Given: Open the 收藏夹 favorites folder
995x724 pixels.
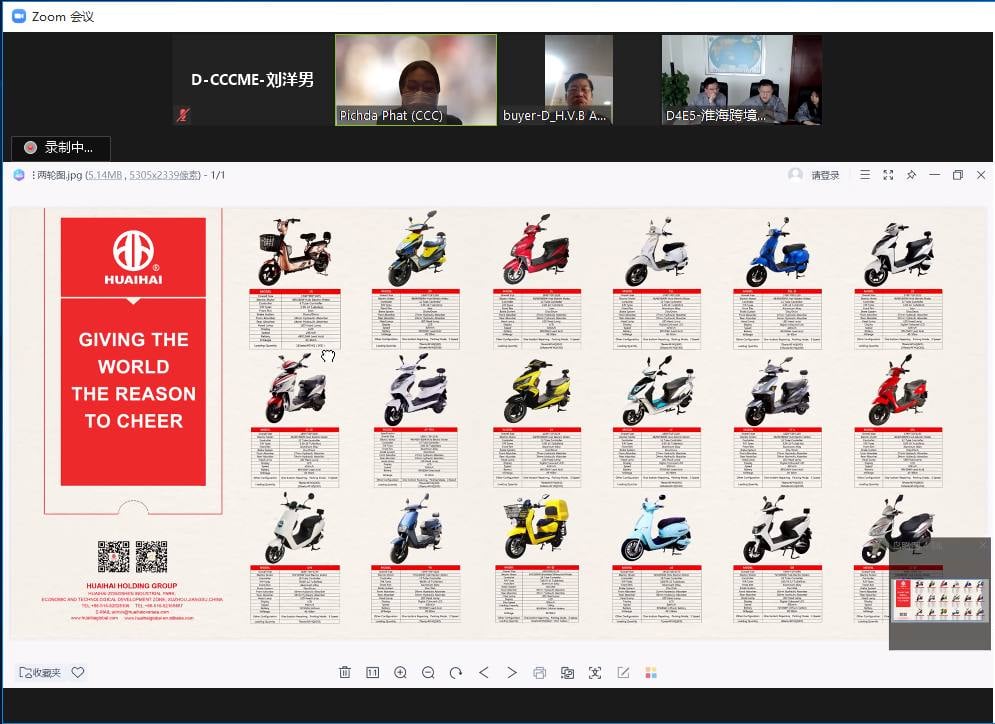Looking at the screenshot, I should pyautogui.click(x=40, y=673).
